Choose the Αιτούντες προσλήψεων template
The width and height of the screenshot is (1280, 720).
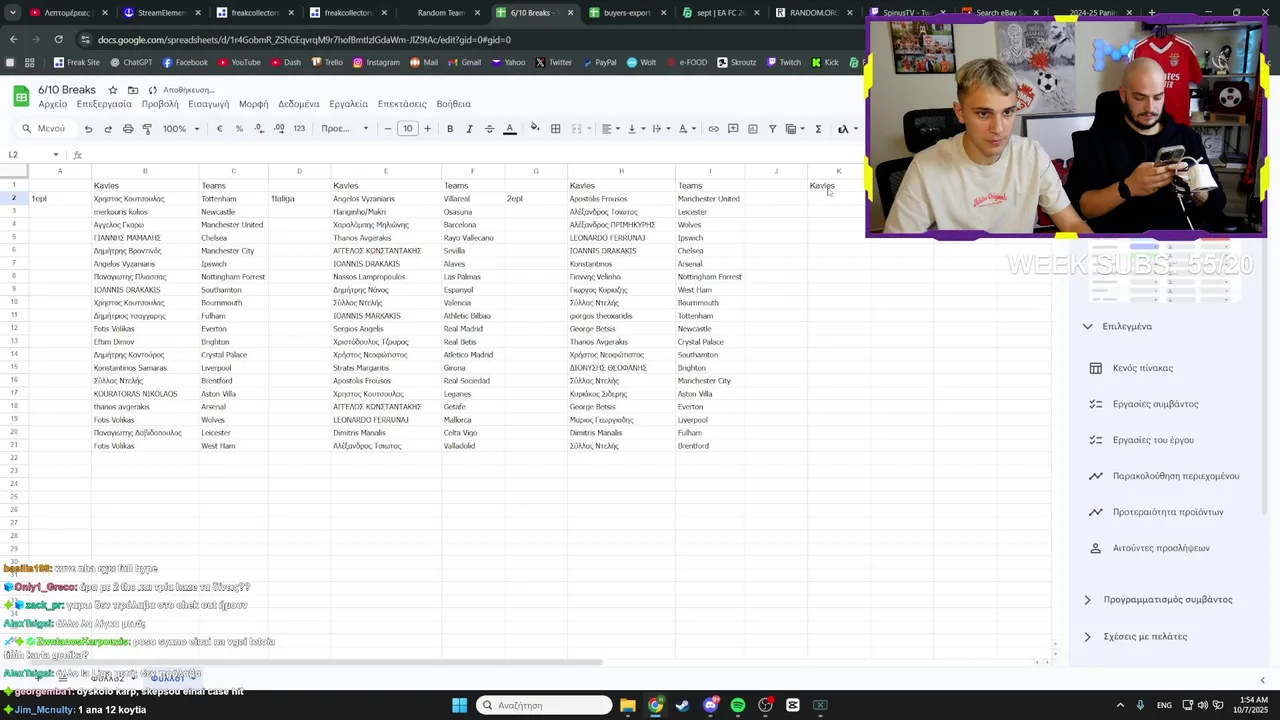coord(1161,548)
